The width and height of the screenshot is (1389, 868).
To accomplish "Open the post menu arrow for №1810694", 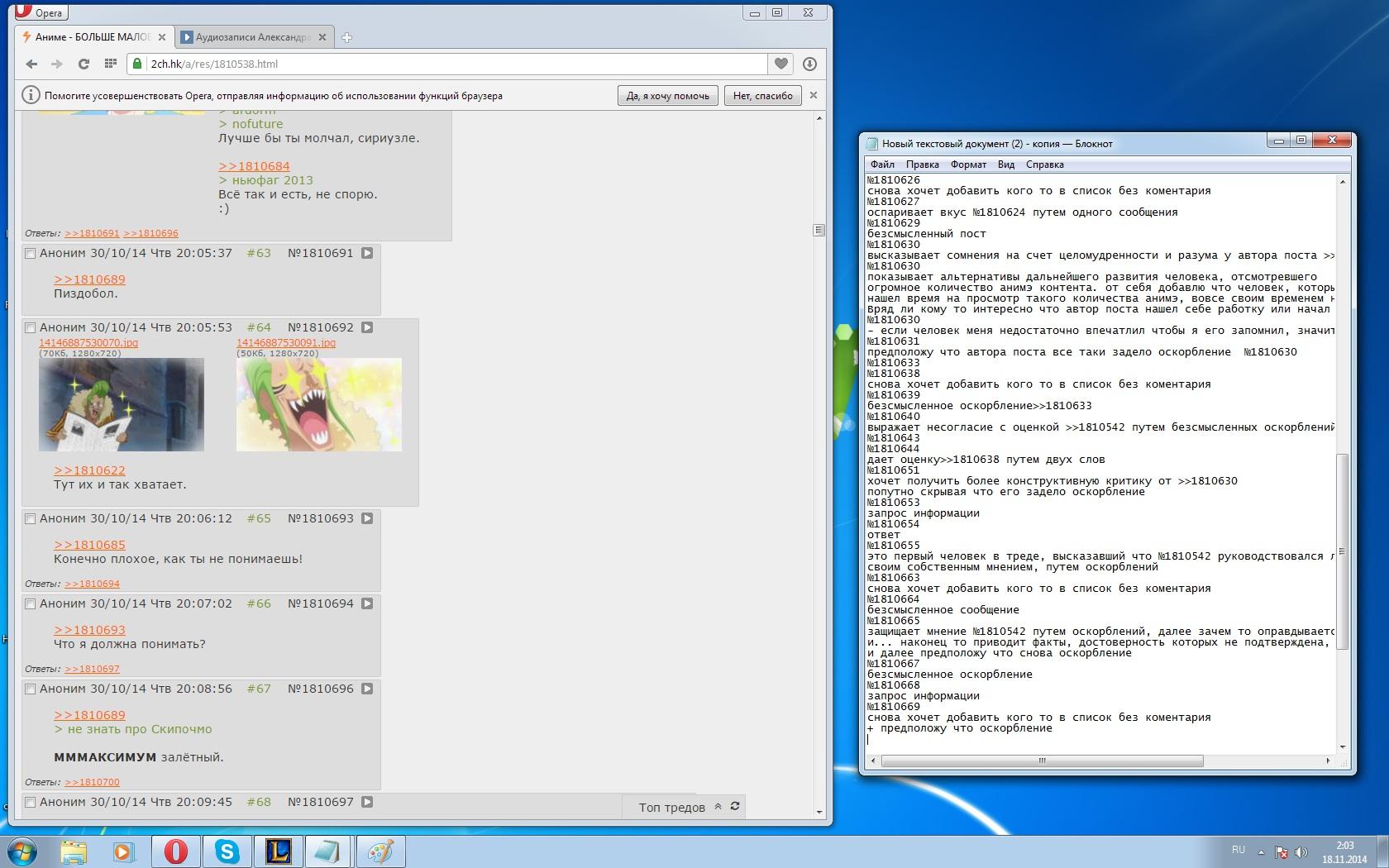I will click(367, 603).
